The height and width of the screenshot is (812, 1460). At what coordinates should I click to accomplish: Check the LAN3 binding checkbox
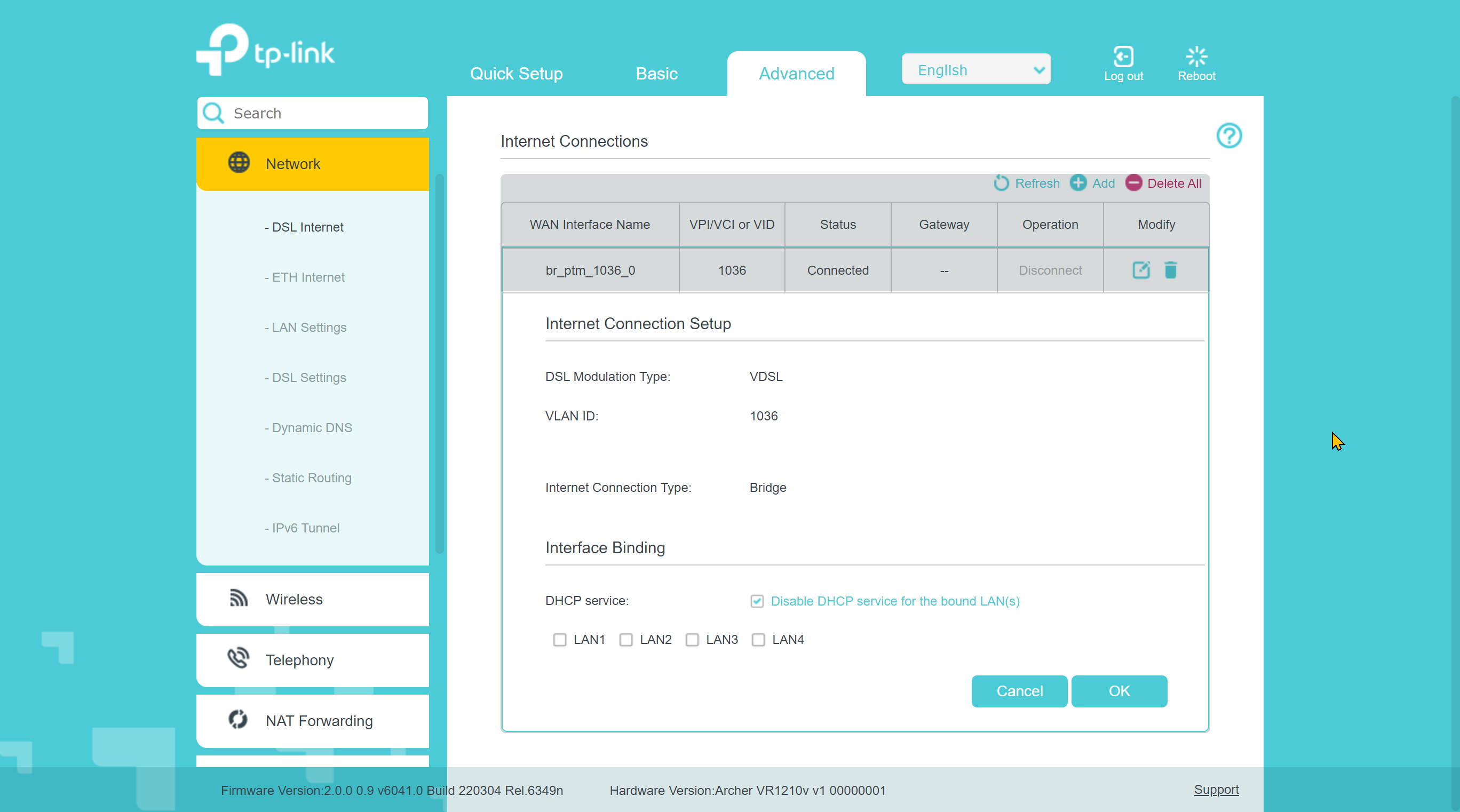[692, 640]
